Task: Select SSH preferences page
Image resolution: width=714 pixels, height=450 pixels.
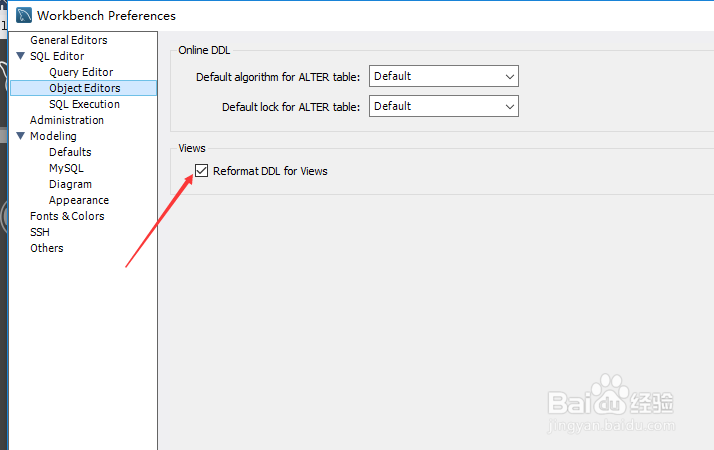Action: [40, 232]
